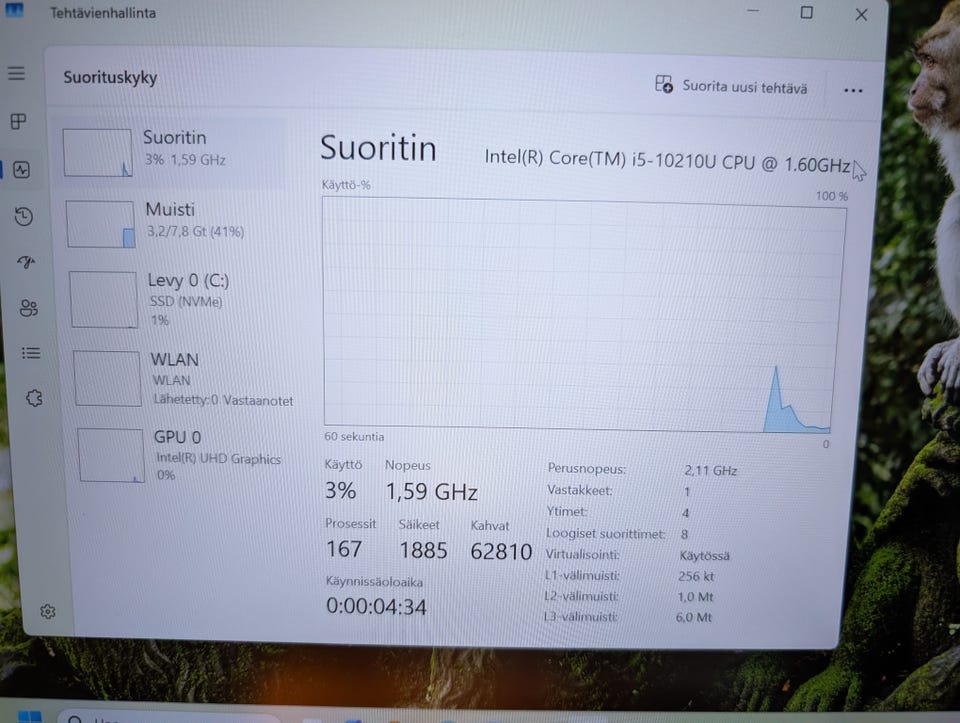Click the L3-välimuisti 6,0 Mt value
The height and width of the screenshot is (723, 960).
pyautogui.click(x=694, y=617)
